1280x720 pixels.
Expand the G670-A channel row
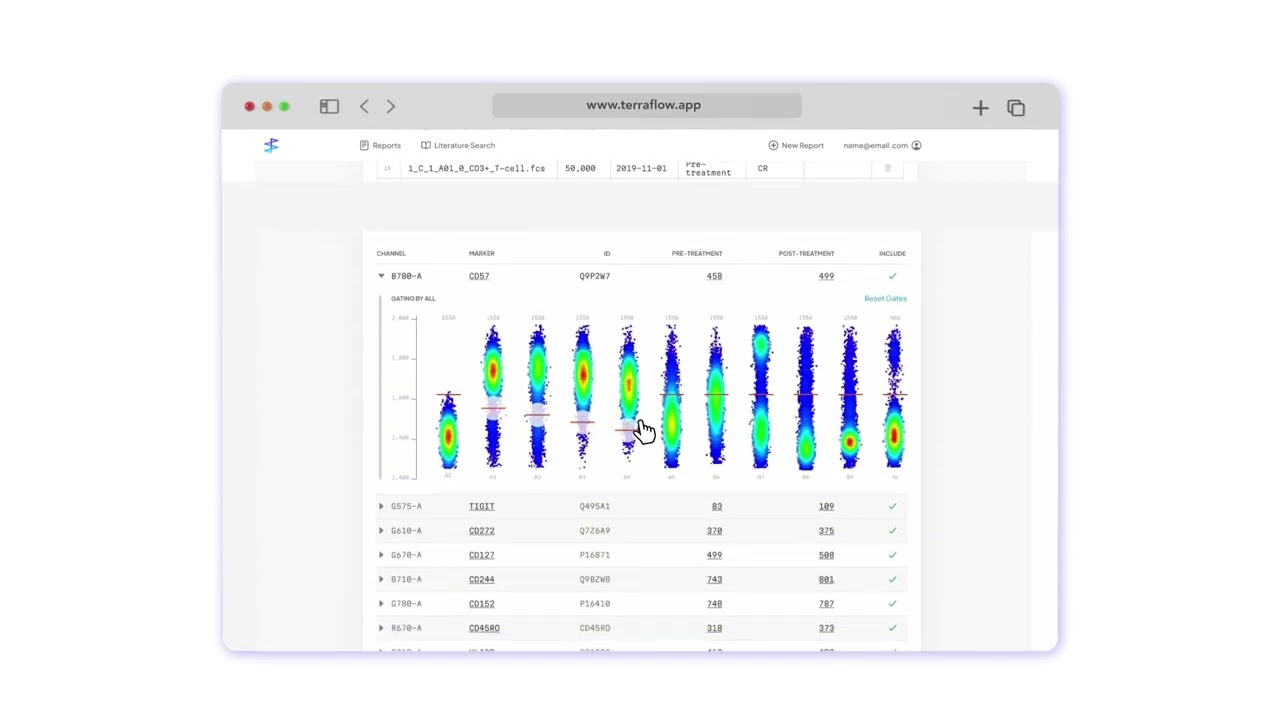[x=381, y=555]
